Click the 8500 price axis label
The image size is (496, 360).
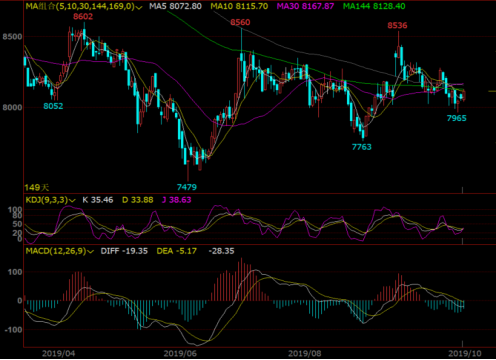[x=12, y=37]
